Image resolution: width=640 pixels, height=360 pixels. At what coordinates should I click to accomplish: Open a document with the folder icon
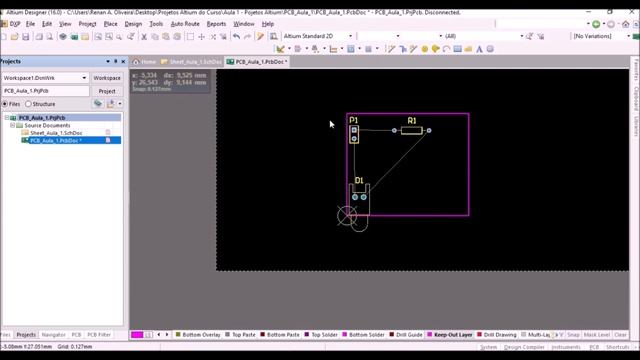click(x=14, y=37)
